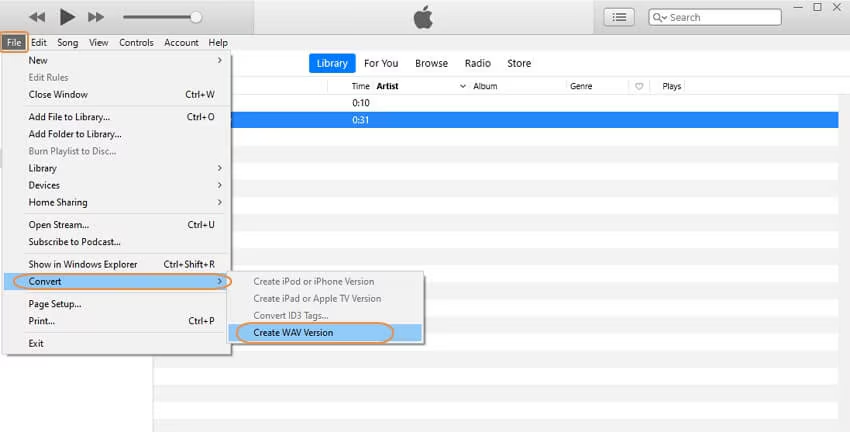Maximize the iTunes window

tap(817, 7)
